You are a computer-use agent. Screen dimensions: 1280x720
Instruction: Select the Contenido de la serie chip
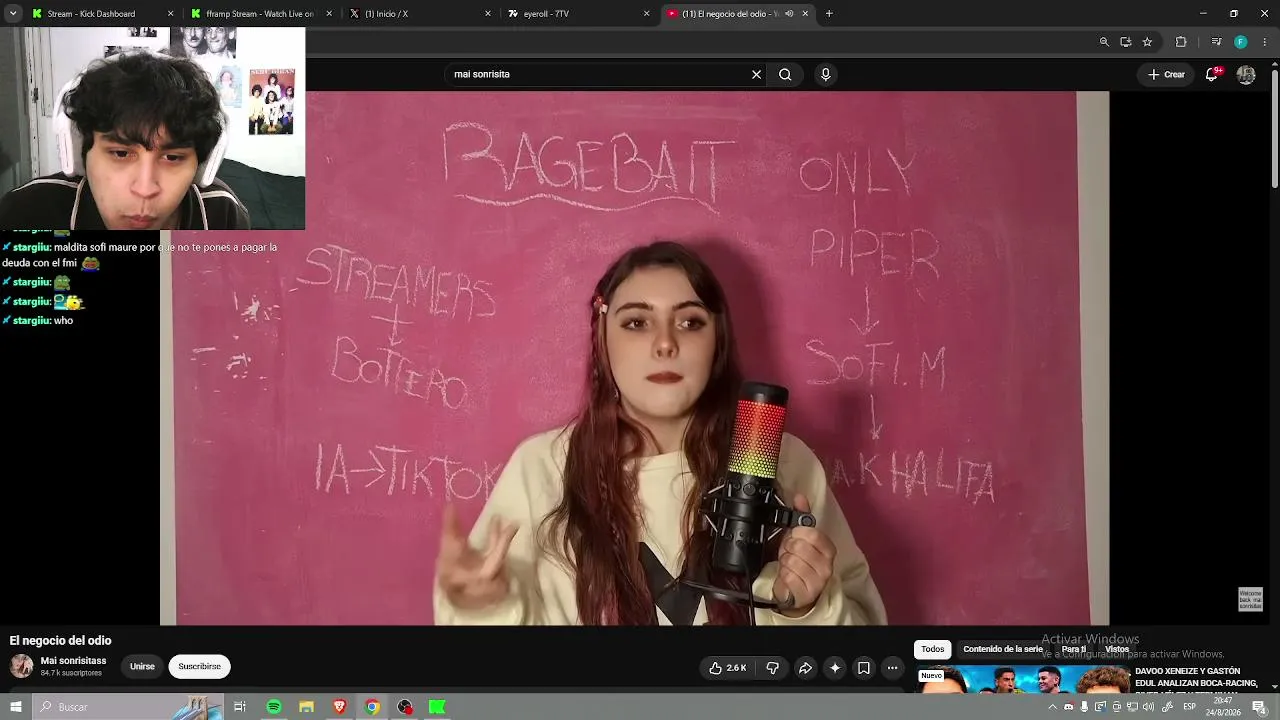coord(1003,649)
